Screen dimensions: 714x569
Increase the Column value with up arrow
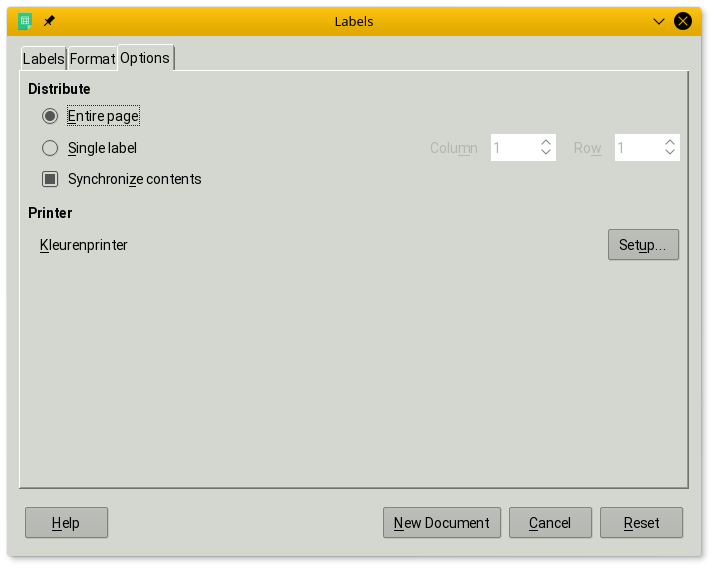[546, 143]
